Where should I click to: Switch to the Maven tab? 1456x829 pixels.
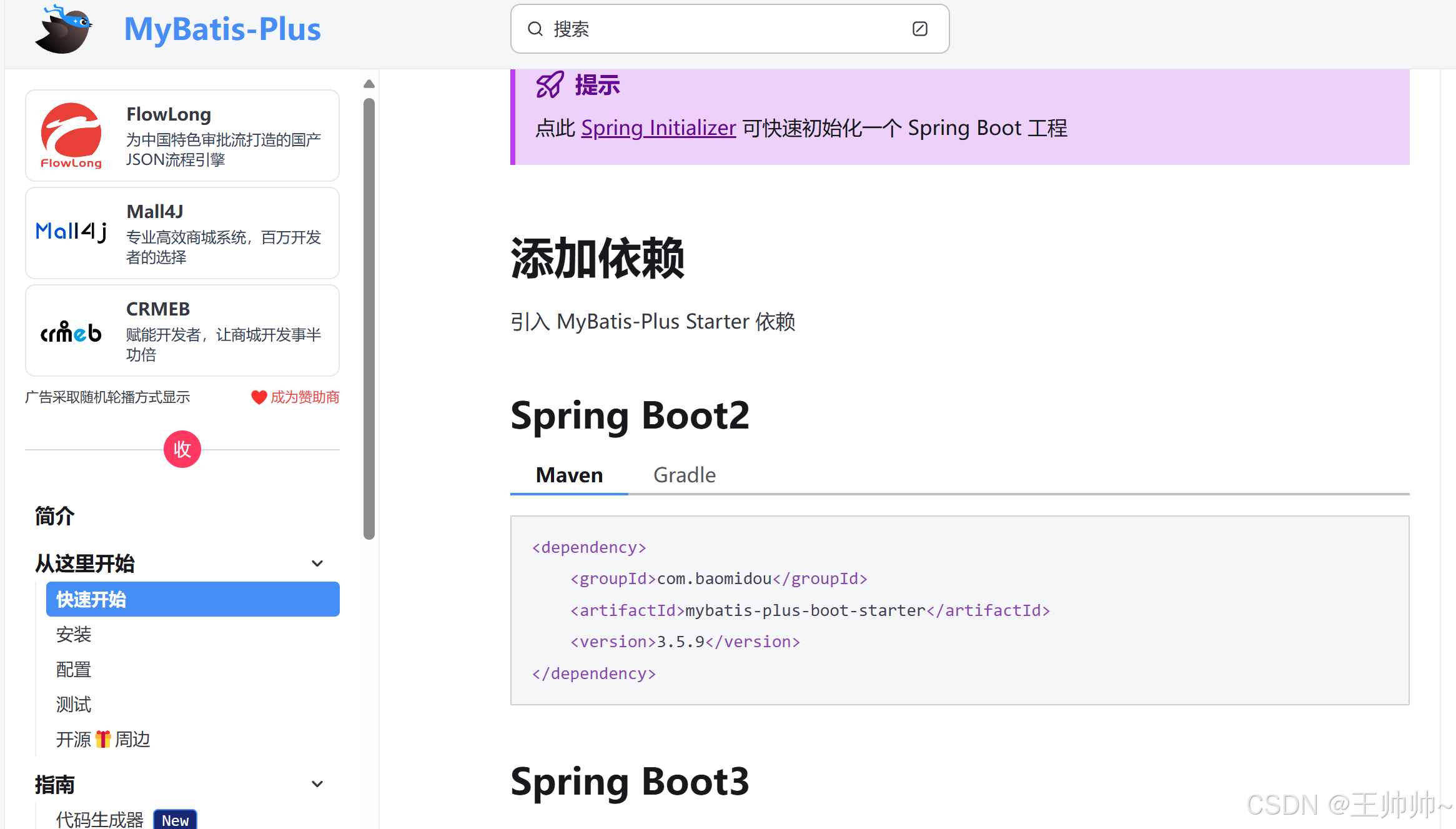point(569,475)
